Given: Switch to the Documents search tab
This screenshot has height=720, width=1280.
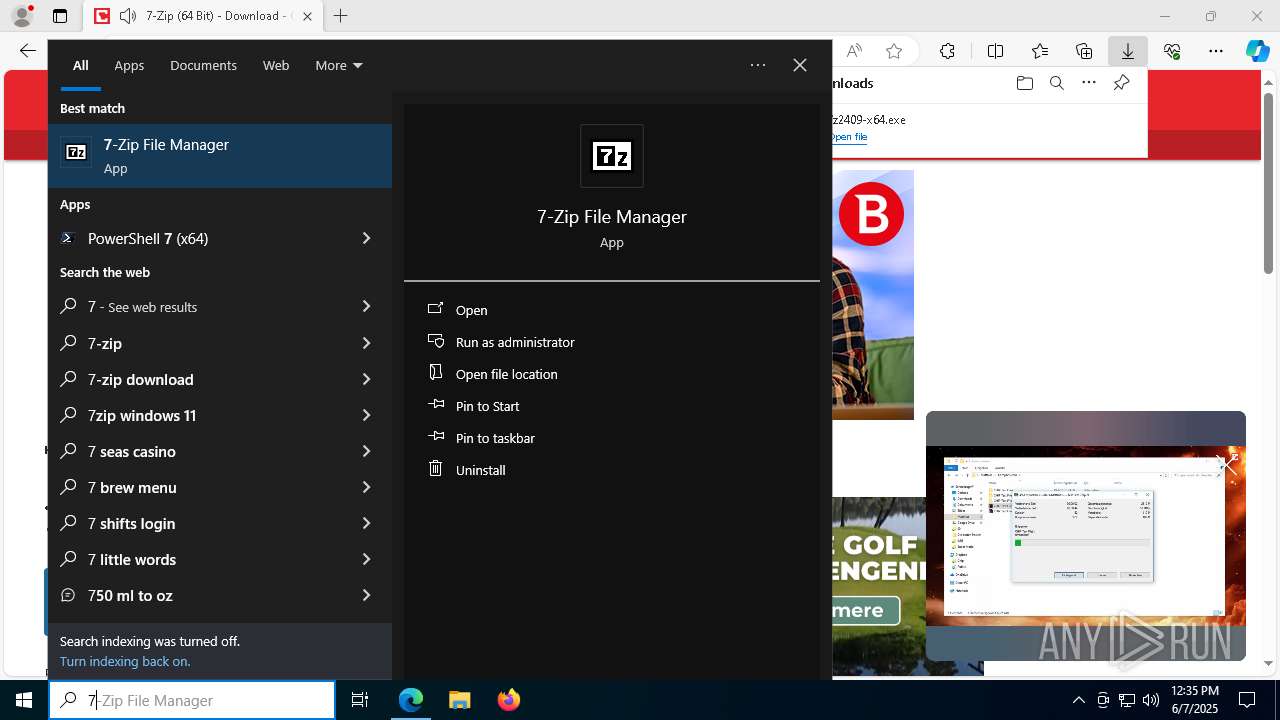Looking at the screenshot, I should (203, 65).
